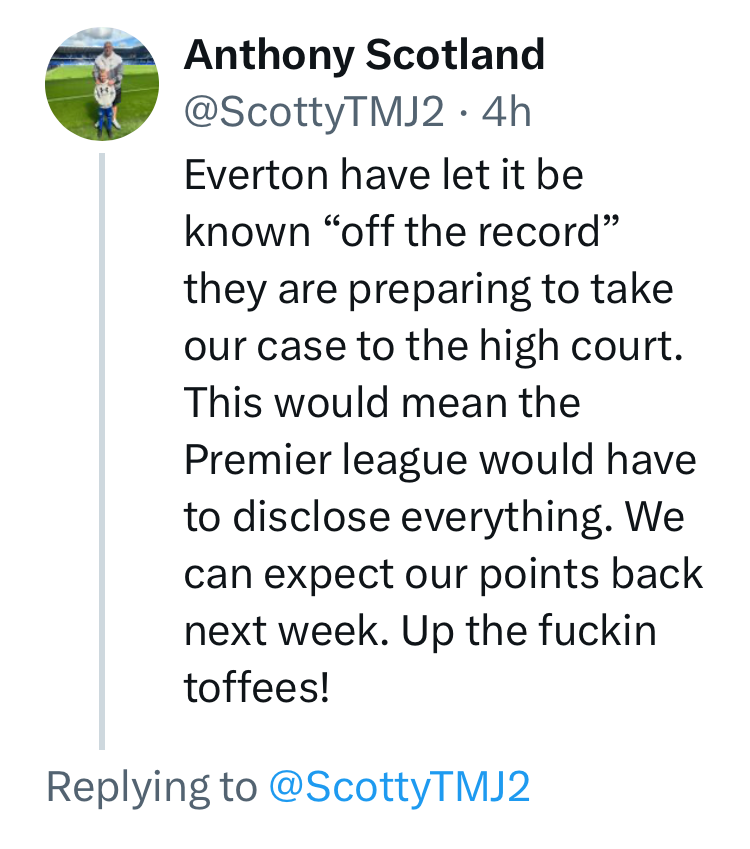Open the tweet via the 4h timestamp
The height and width of the screenshot is (849, 750).
[x=506, y=112]
